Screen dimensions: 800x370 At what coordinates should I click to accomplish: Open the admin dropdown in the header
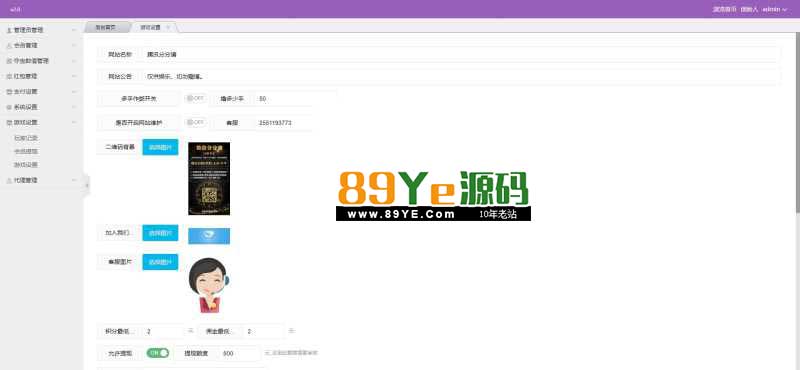[774, 9]
